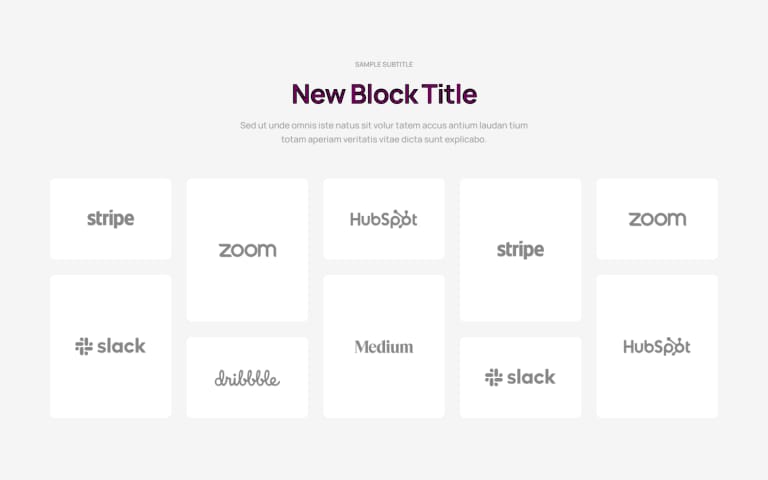Select the zoom logo above the dribbble card
The height and width of the screenshot is (480, 768).
tap(247, 250)
